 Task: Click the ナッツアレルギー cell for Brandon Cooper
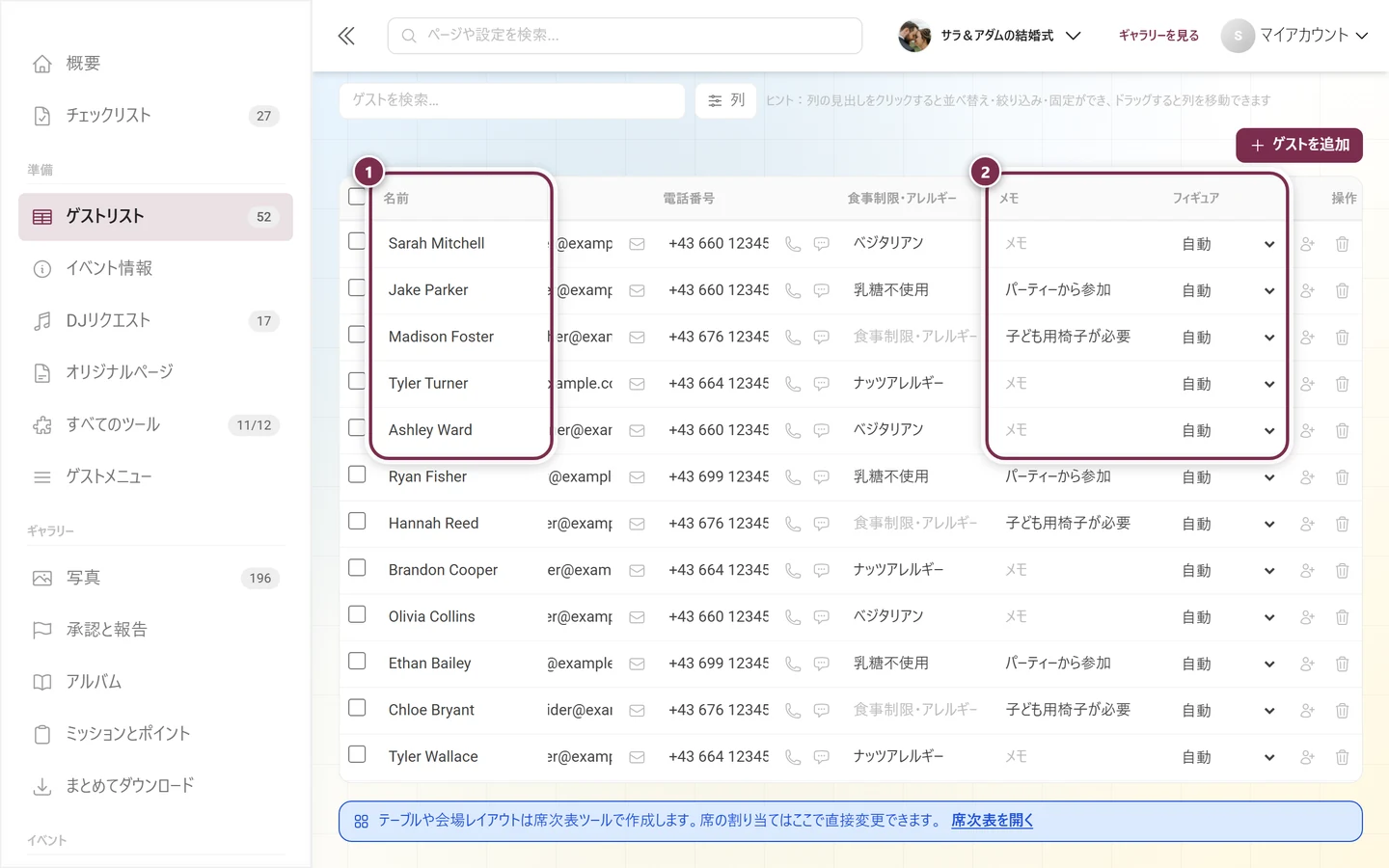tap(899, 570)
